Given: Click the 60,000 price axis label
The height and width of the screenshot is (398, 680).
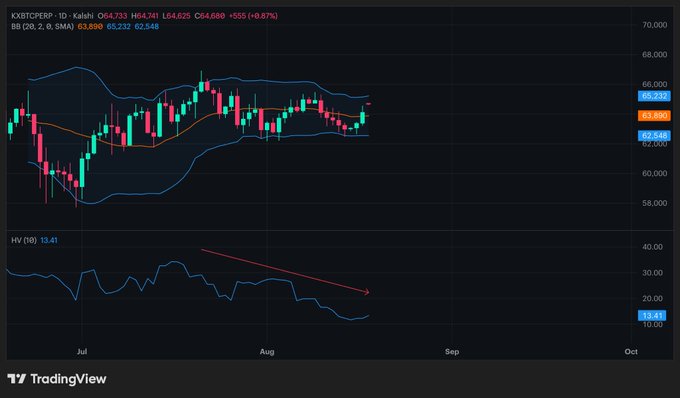Looking at the screenshot, I should pos(654,173).
